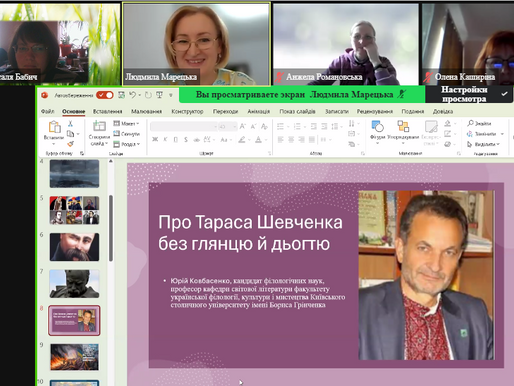Switch to the Рецензування ribbon tab

click(375, 111)
